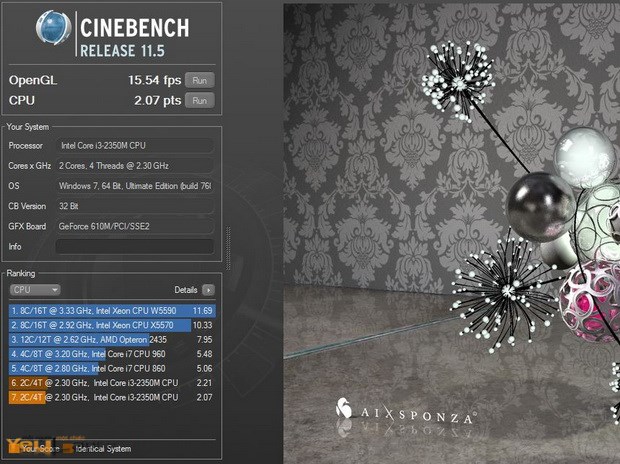This screenshot has height=464, width=620.
Task: Select the AMD Opteron 2435 ranking row
Action: [111, 339]
